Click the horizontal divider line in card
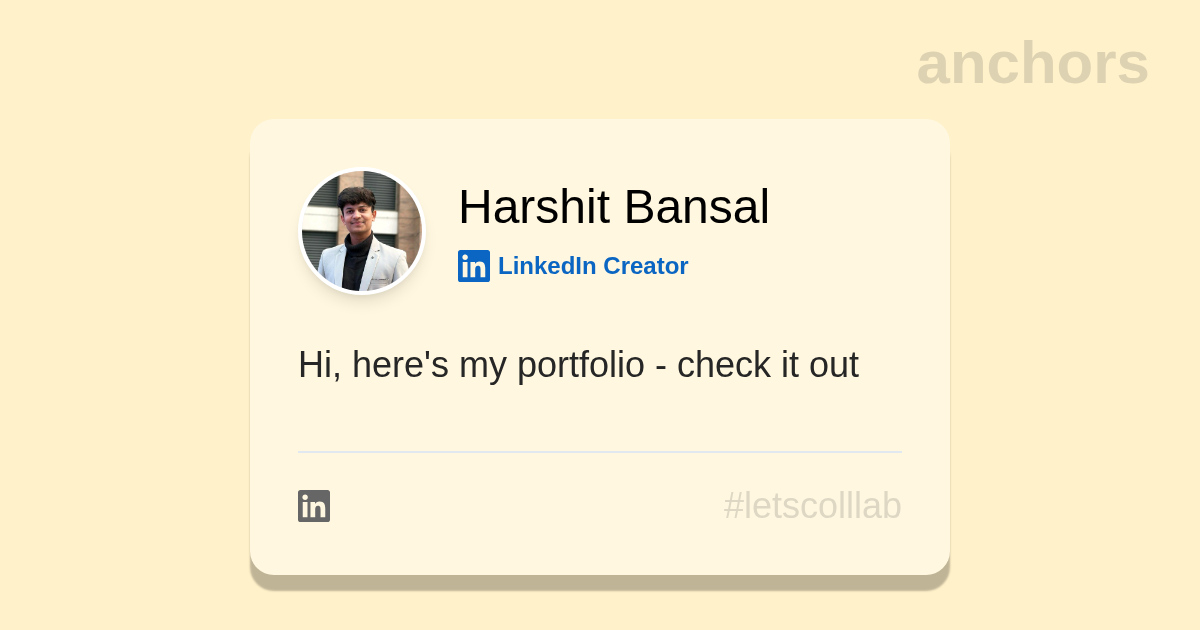The height and width of the screenshot is (630, 1200). (600, 452)
